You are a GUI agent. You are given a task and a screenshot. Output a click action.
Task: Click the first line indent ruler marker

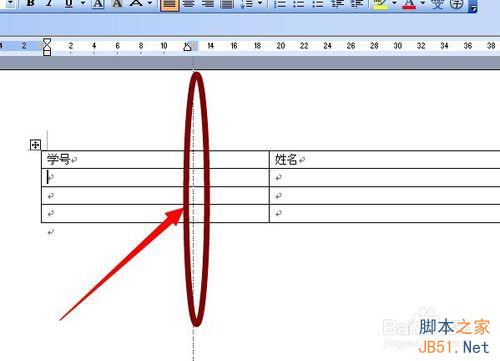point(47,42)
